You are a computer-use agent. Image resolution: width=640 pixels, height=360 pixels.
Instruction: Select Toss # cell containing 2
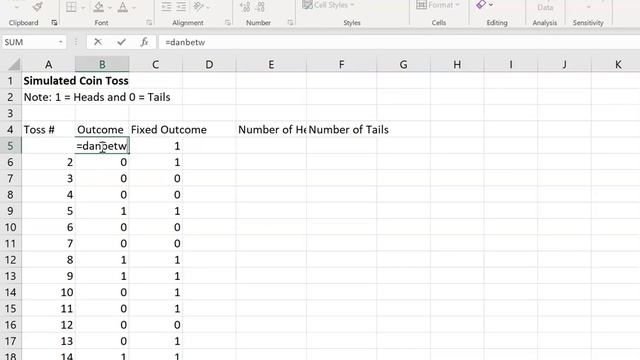[x=48, y=162]
